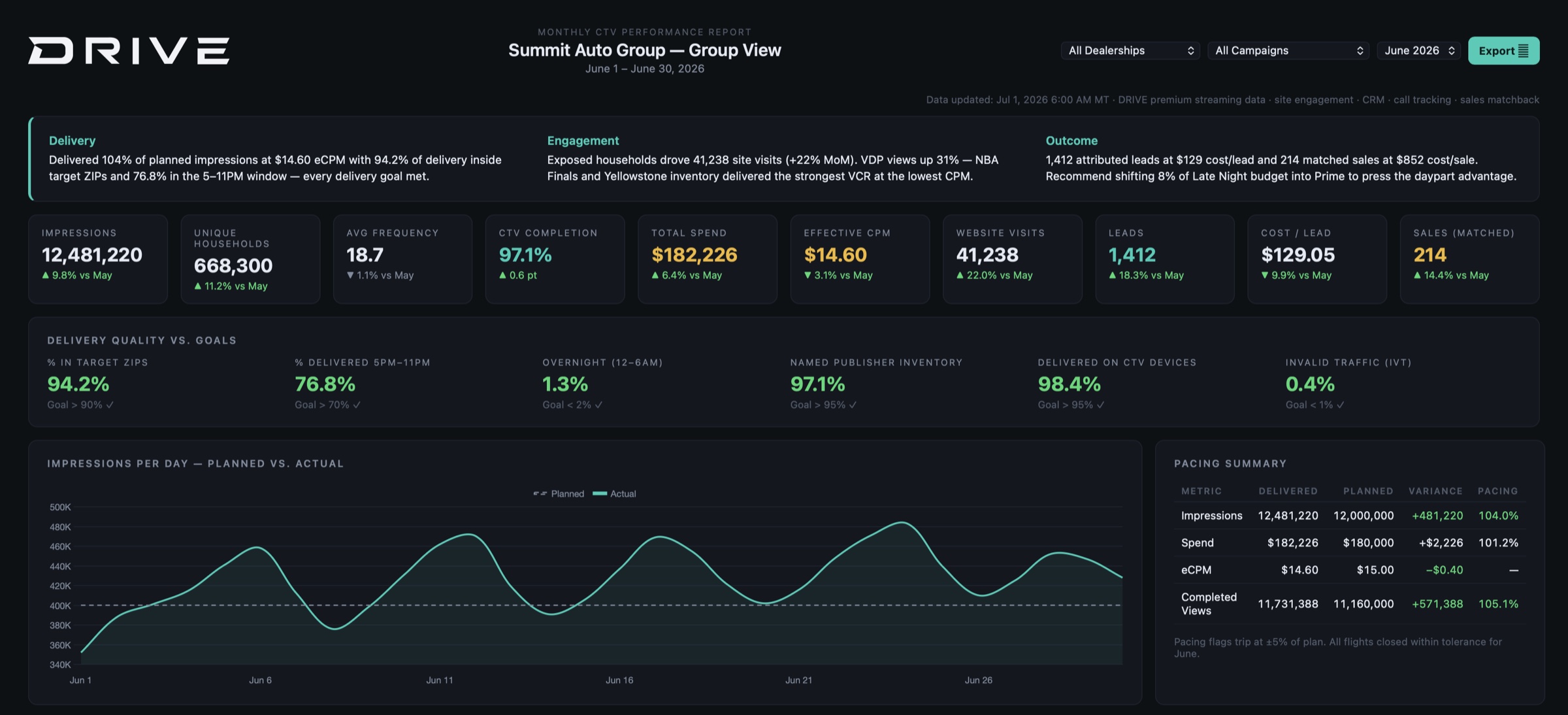1568x715 pixels.
Task: Toggle the Actual series in chart legend
Action: coord(614,493)
